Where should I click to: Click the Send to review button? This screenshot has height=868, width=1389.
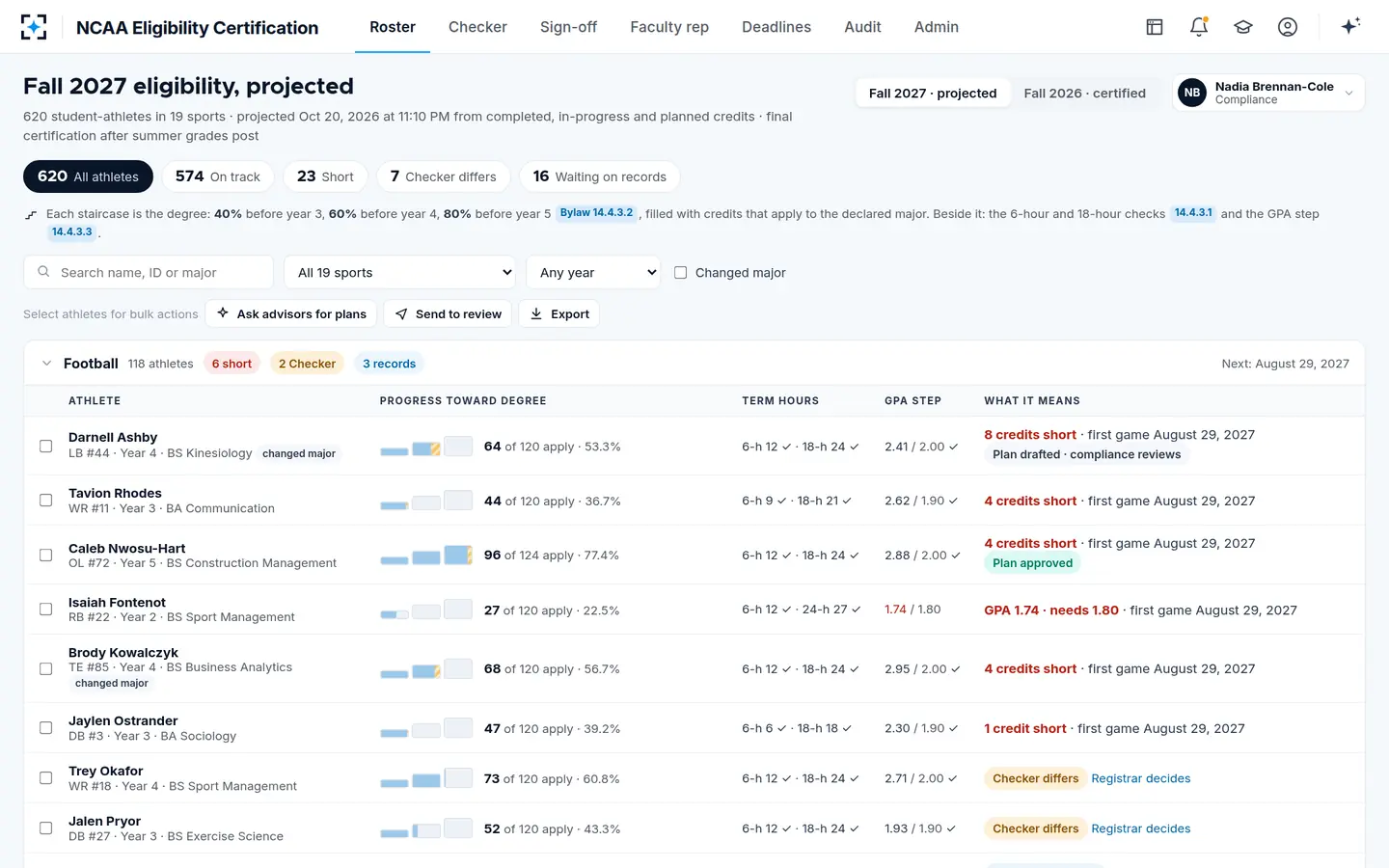point(448,313)
